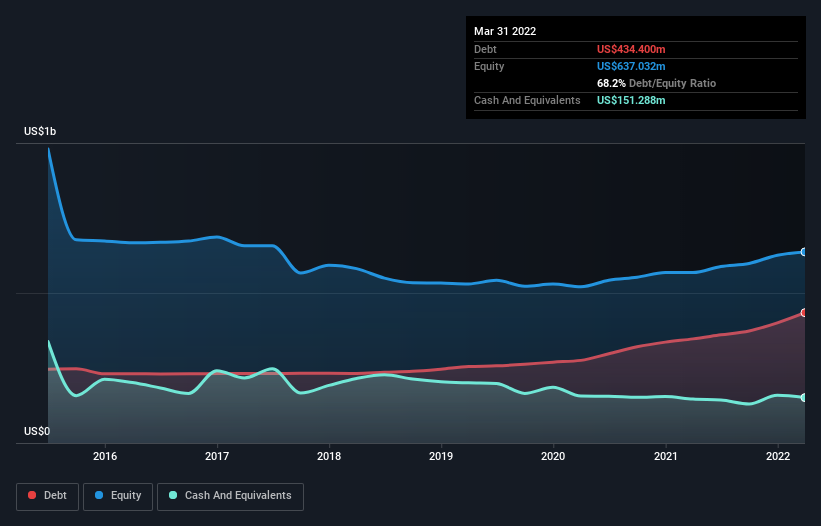Click the Equity label in tooltip
The height and width of the screenshot is (526, 821).
(489, 66)
